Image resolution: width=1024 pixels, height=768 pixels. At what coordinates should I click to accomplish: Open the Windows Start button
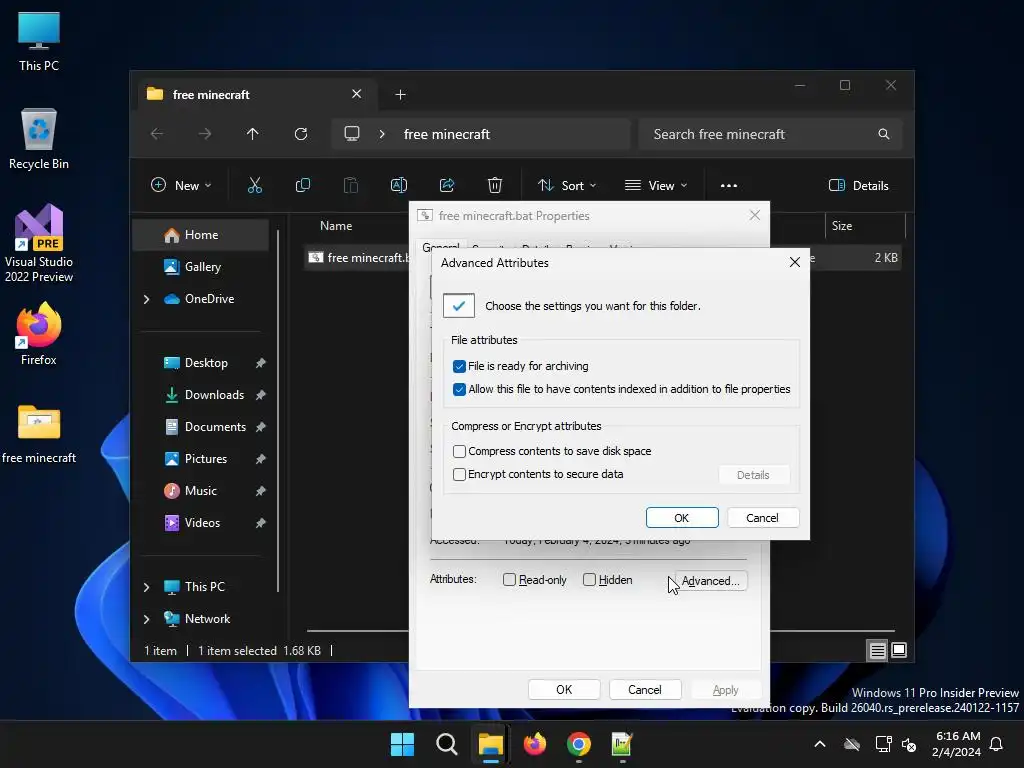(402, 744)
